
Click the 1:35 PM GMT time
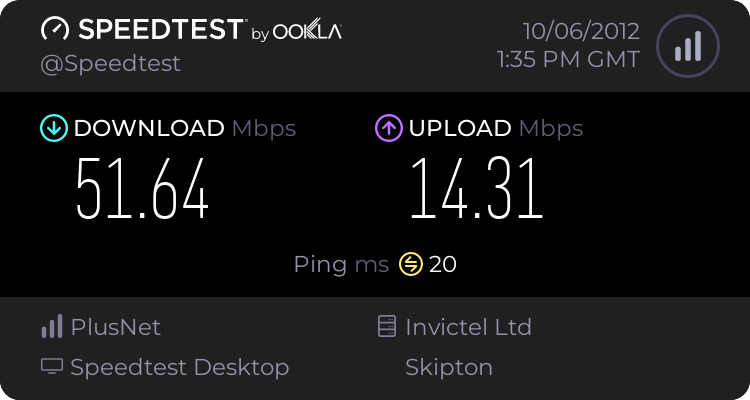(568, 60)
